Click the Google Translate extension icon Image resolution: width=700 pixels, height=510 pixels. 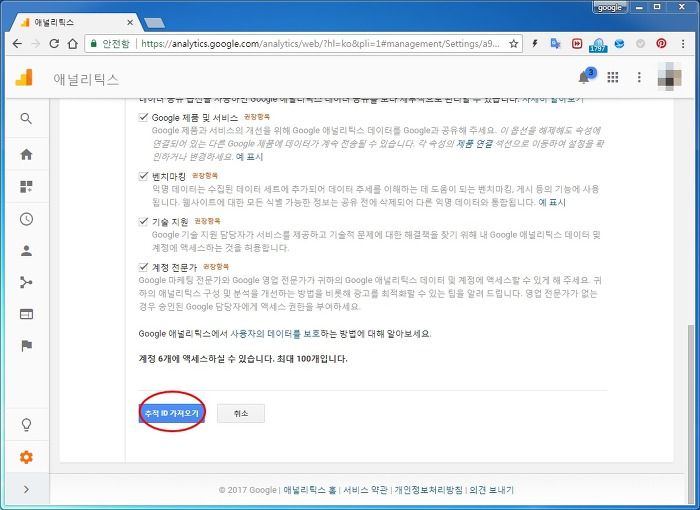[555, 43]
